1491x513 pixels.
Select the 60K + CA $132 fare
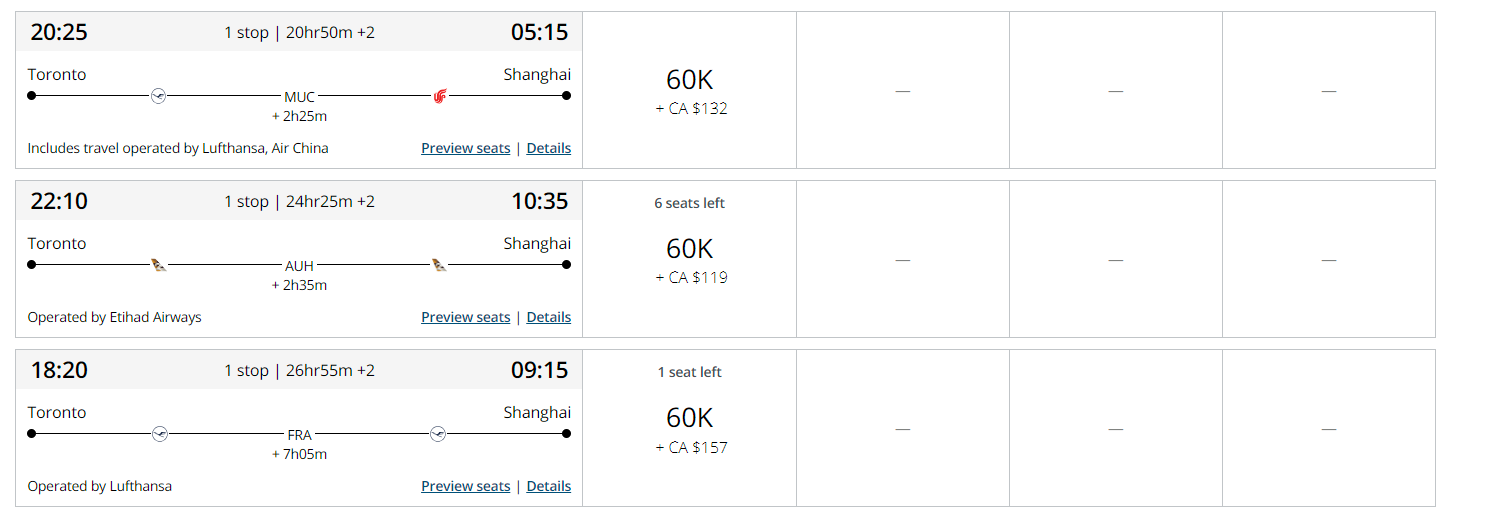tap(690, 90)
